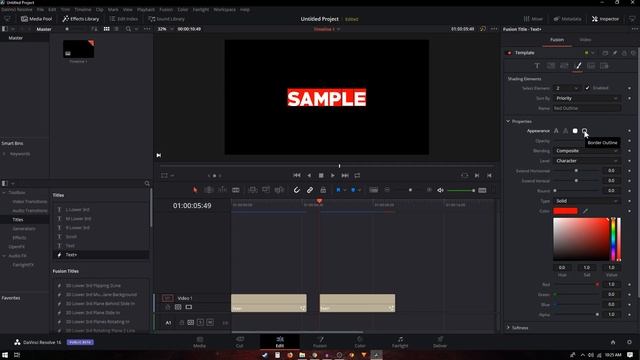Toggle timeline Snapping magnet icon
640x360 pixels.
pos(297,190)
